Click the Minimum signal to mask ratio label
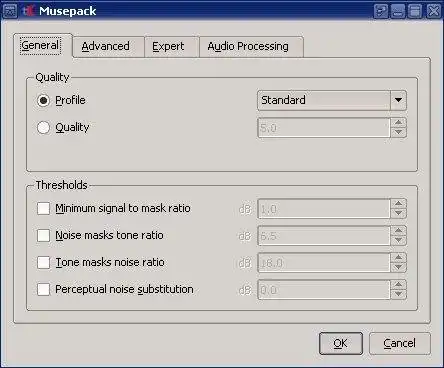This screenshot has height=368, width=444. tap(123, 209)
